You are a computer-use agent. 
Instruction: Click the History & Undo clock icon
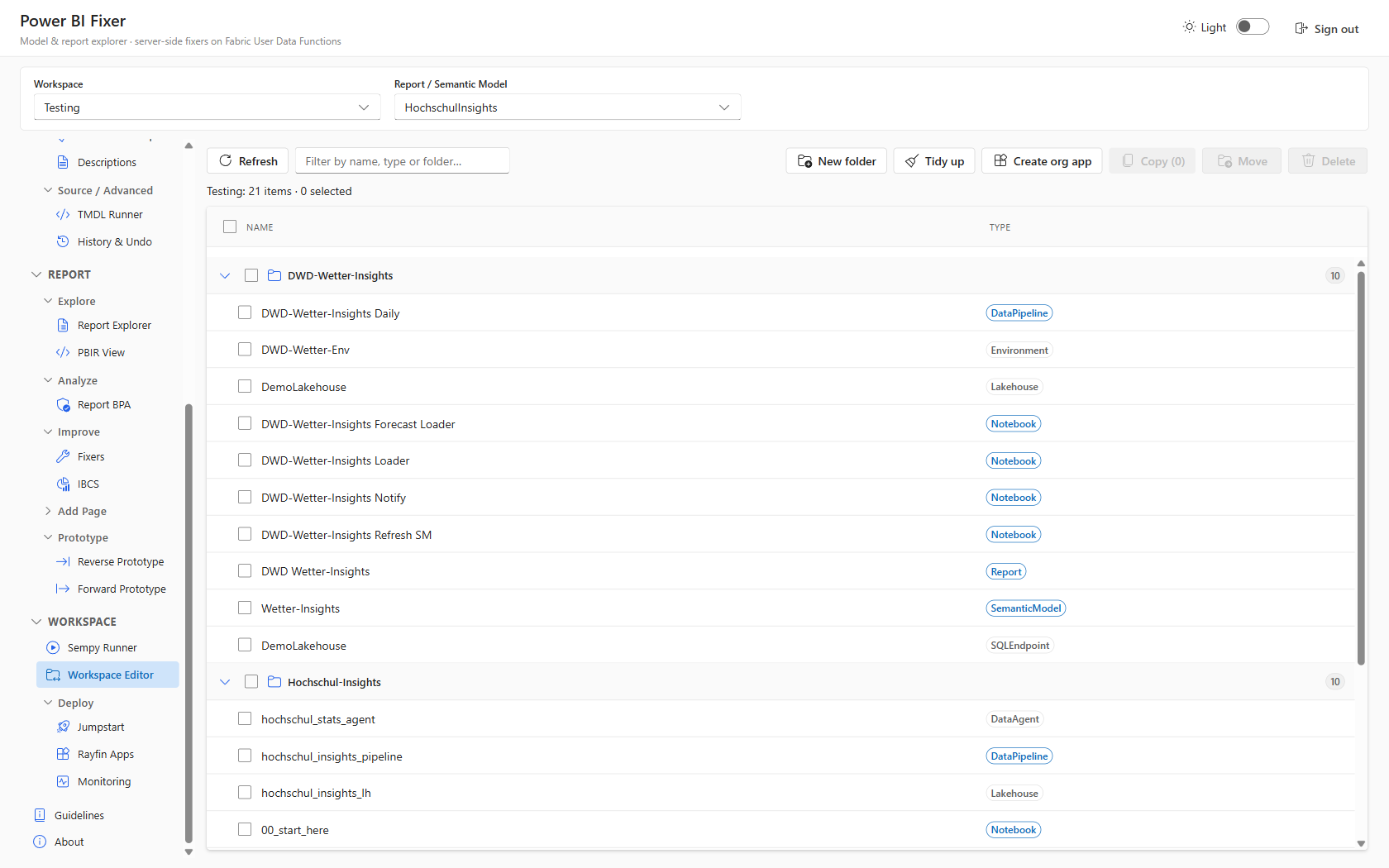pos(63,241)
